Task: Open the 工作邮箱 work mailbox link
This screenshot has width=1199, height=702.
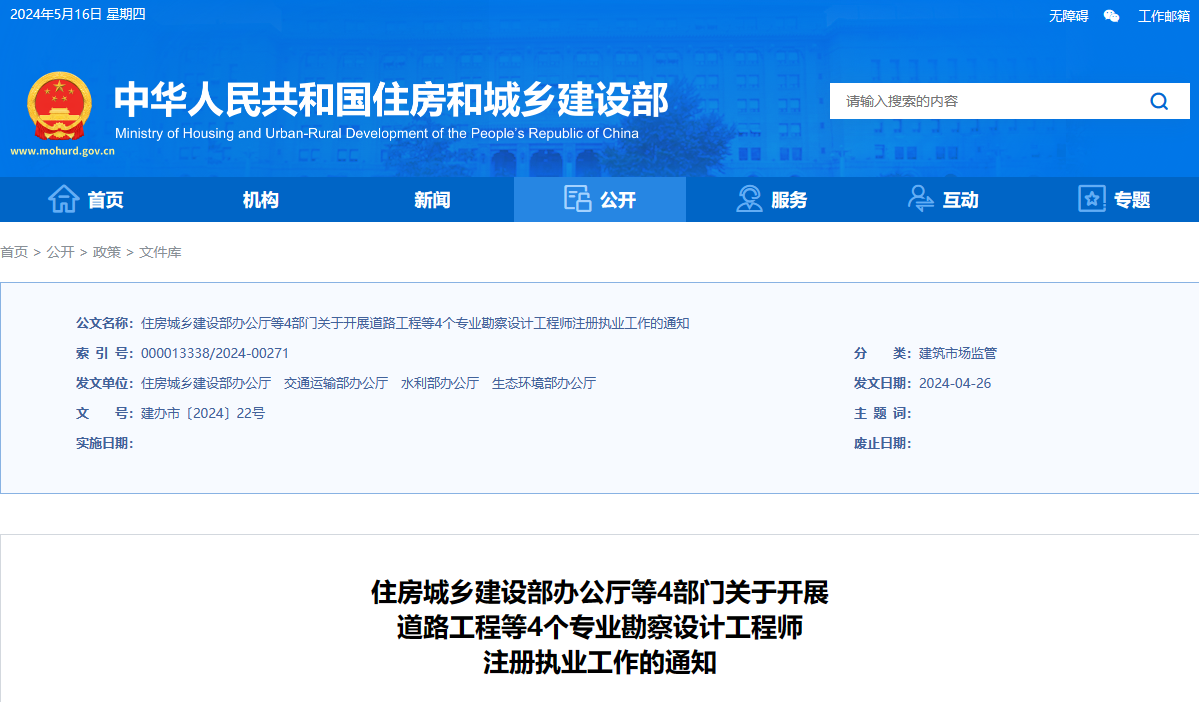Action: (1164, 16)
